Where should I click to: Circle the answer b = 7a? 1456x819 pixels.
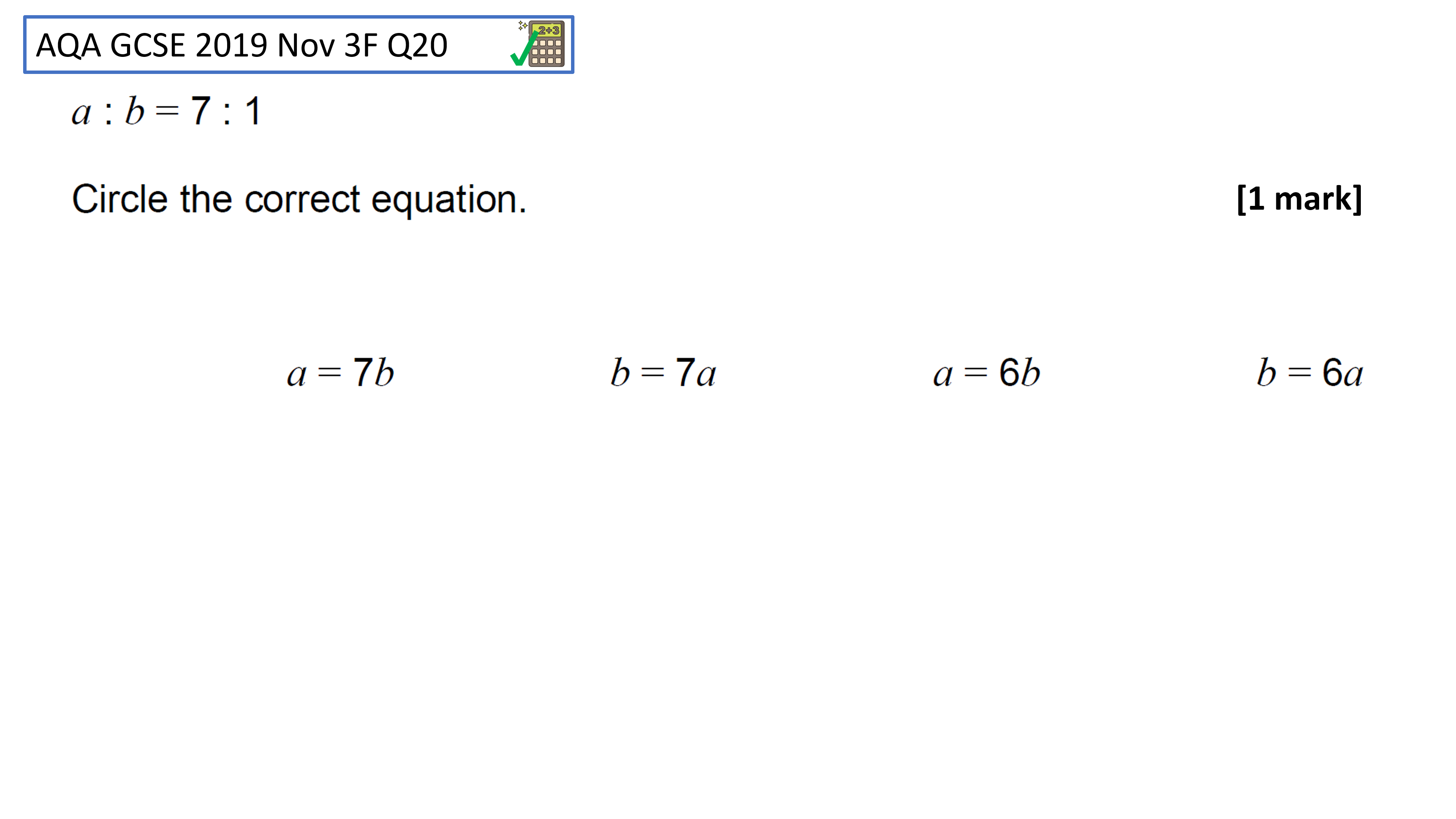(663, 373)
